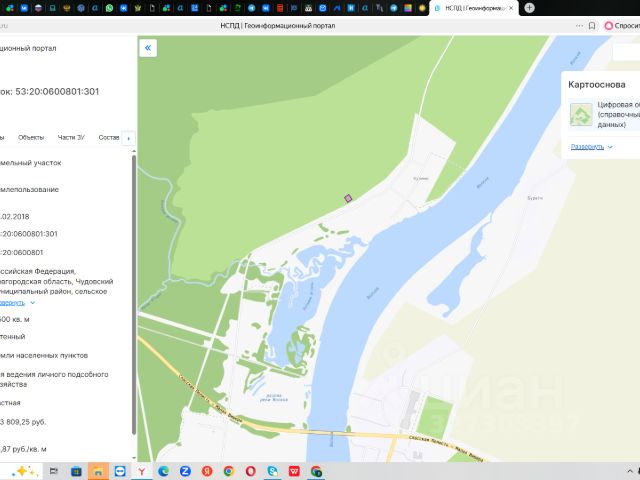This screenshot has width=640, height=480.
Task: Open Task View on the taskbar
Action: point(53,471)
